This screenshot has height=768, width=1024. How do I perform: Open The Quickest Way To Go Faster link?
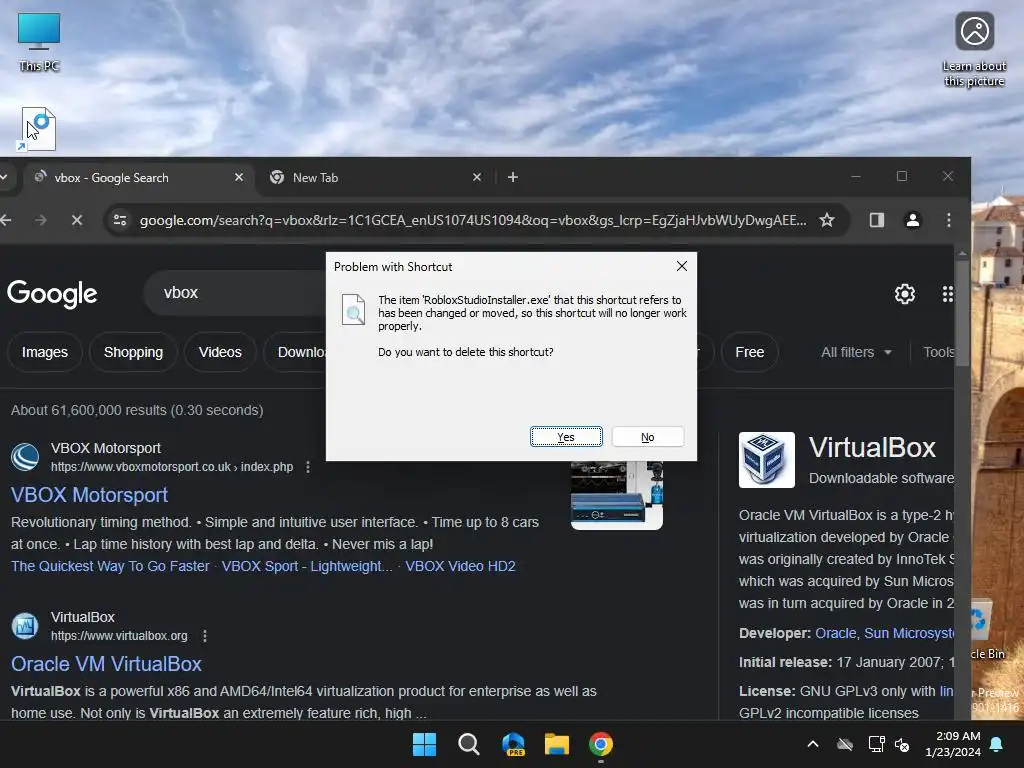pyautogui.click(x=110, y=566)
